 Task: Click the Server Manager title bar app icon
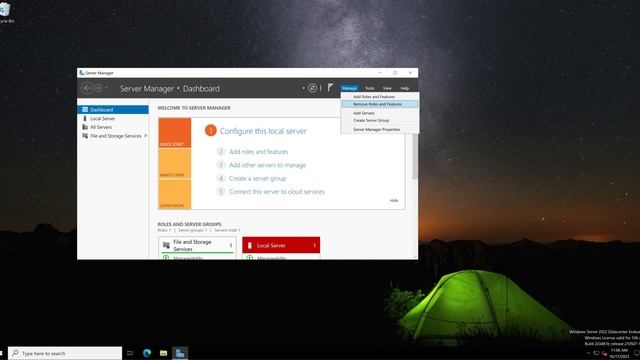tap(82, 73)
